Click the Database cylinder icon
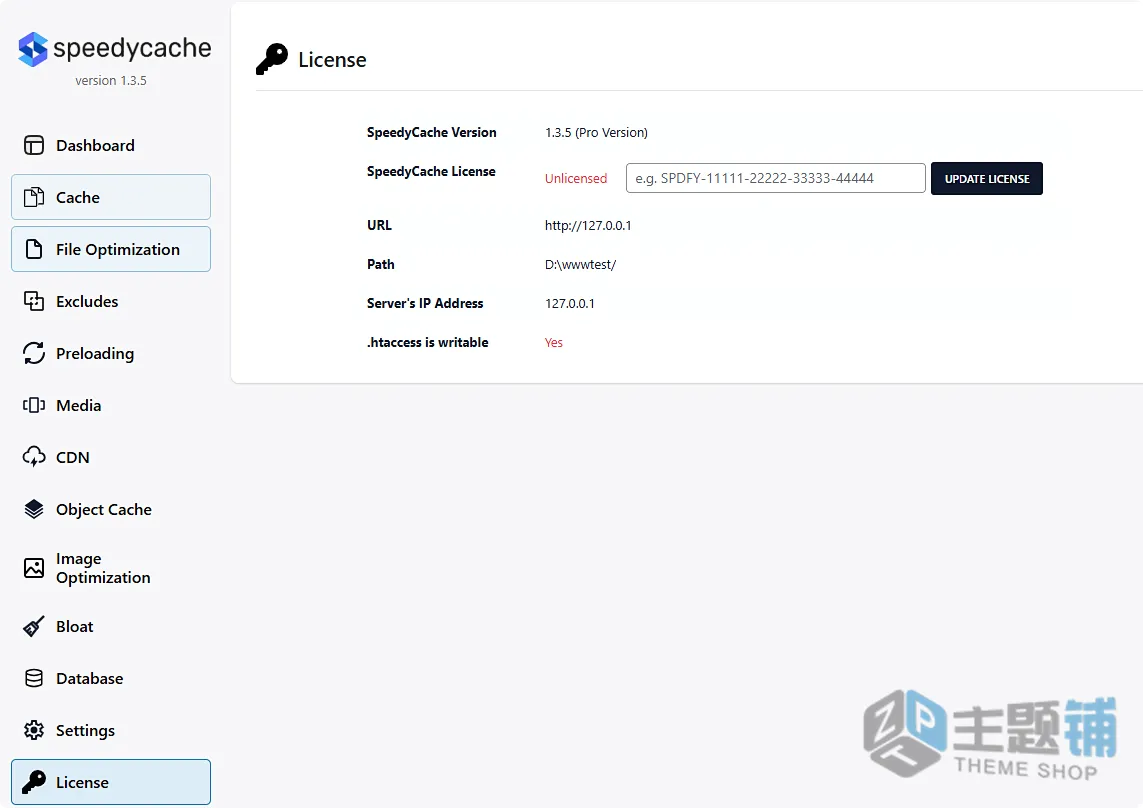Viewport: 1143px width, 808px height. pos(34,678)
